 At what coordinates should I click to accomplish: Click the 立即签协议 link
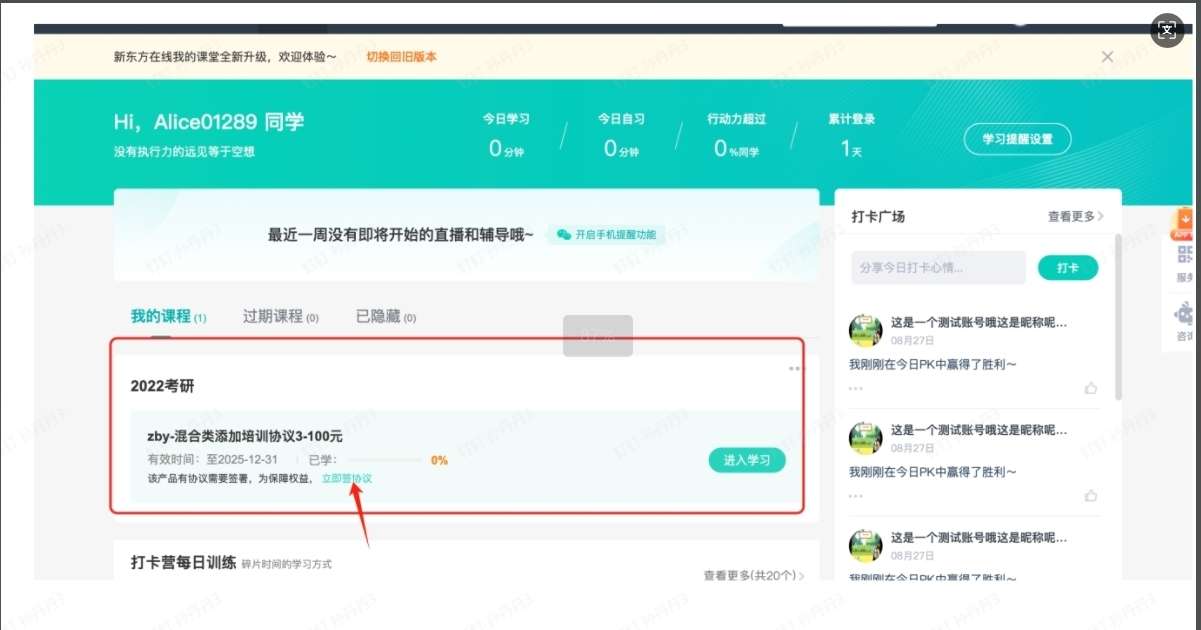pyautogui.click(x=346, y=479)
